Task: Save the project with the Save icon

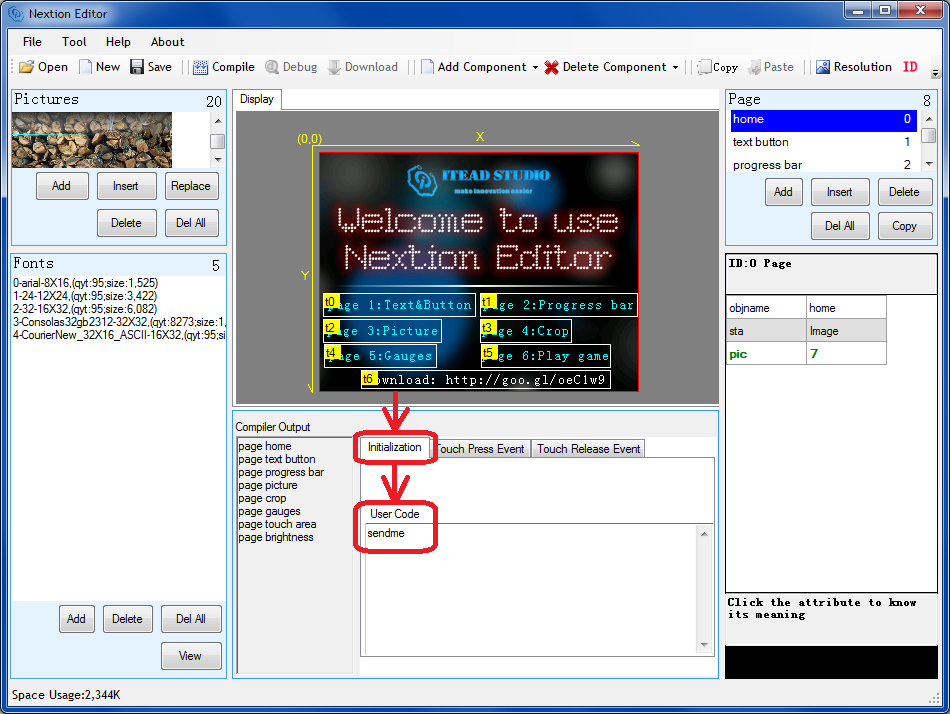Action: [x=151, y=67]
